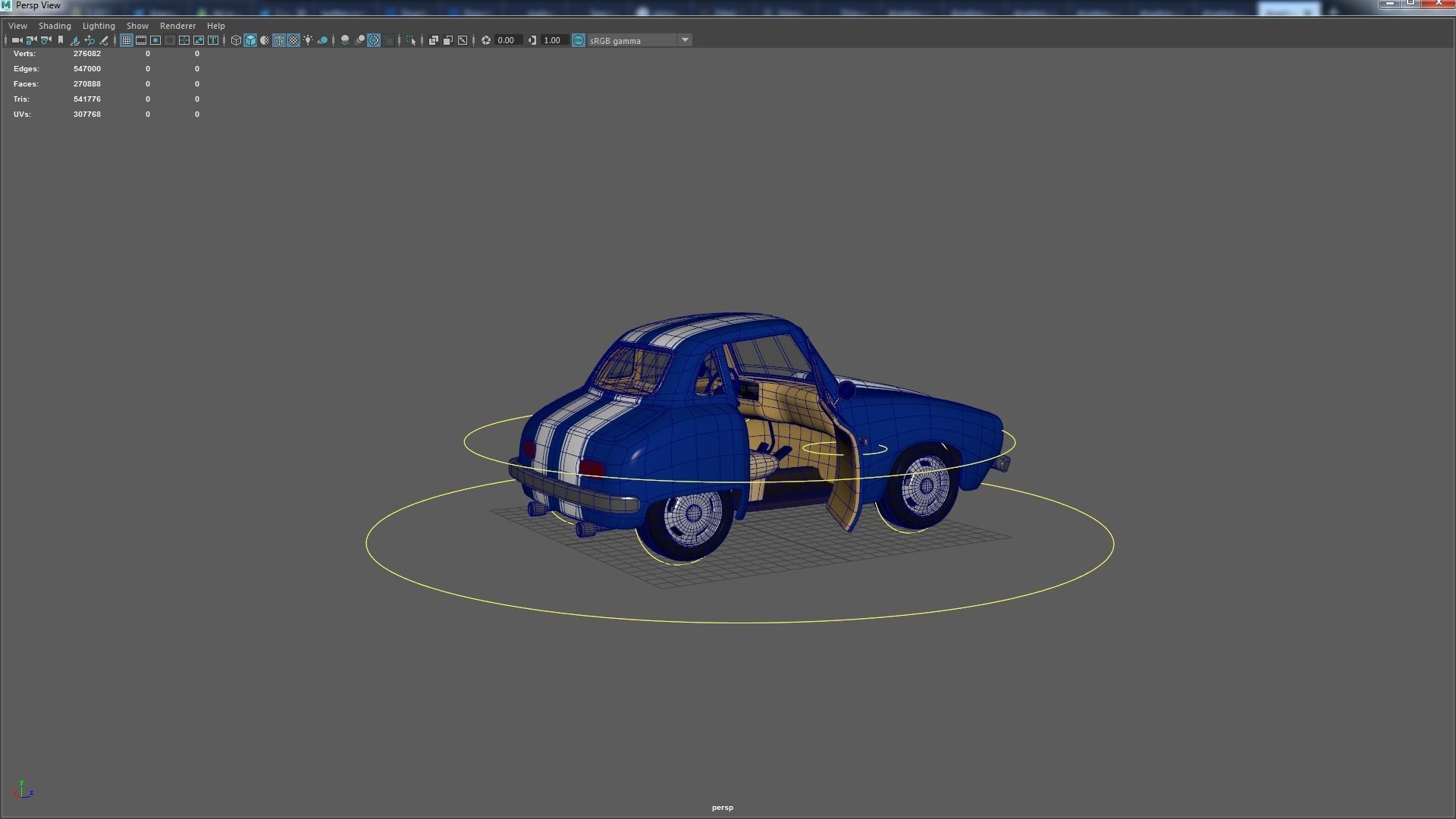Click the exposure value field showing 0.00
This screenshot has width=1456, height=819.
507,40
